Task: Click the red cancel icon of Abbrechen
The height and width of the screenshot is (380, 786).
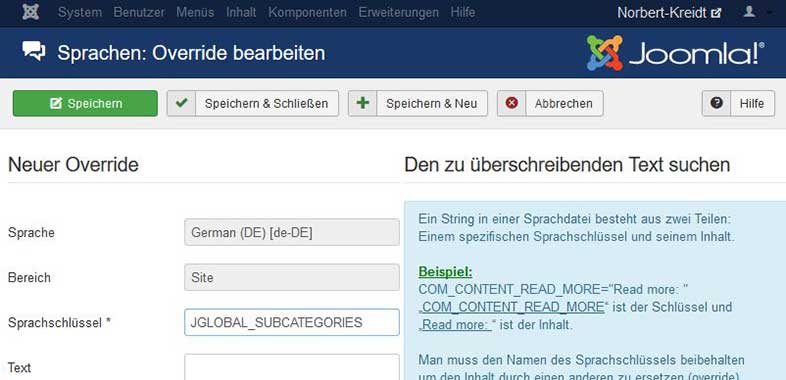Action: pyautogui.click(x=512, y=103)
